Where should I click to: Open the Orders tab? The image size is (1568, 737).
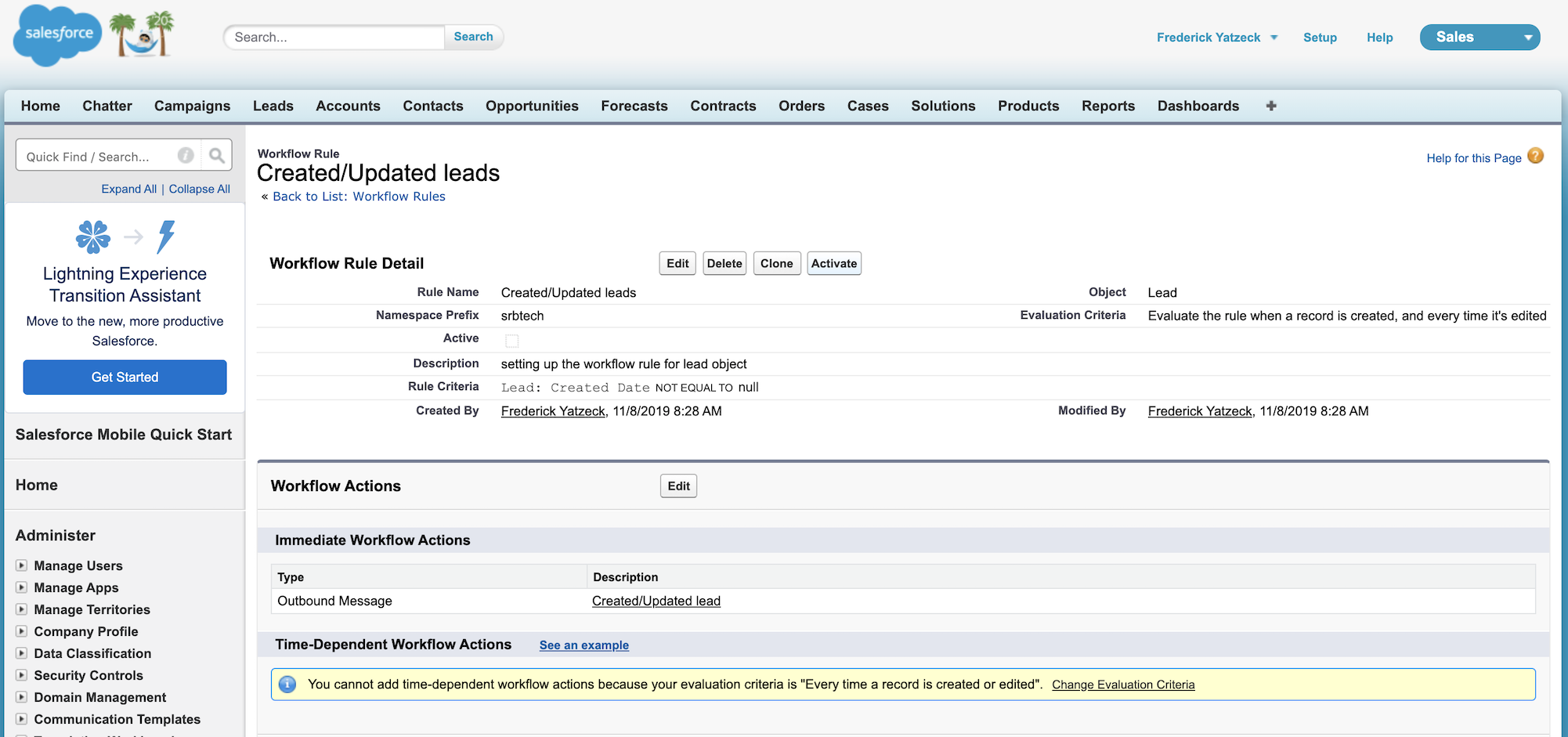(801, 106)
